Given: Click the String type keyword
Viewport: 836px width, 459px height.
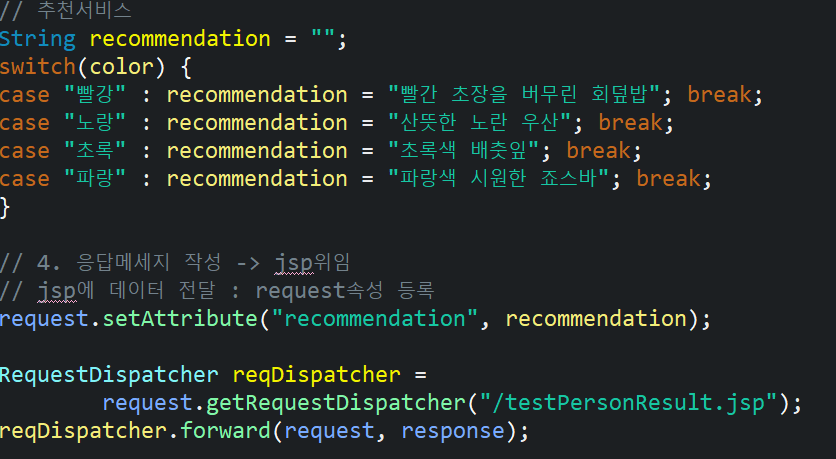Looking at the screenshot, I should (x=38, y=39).
